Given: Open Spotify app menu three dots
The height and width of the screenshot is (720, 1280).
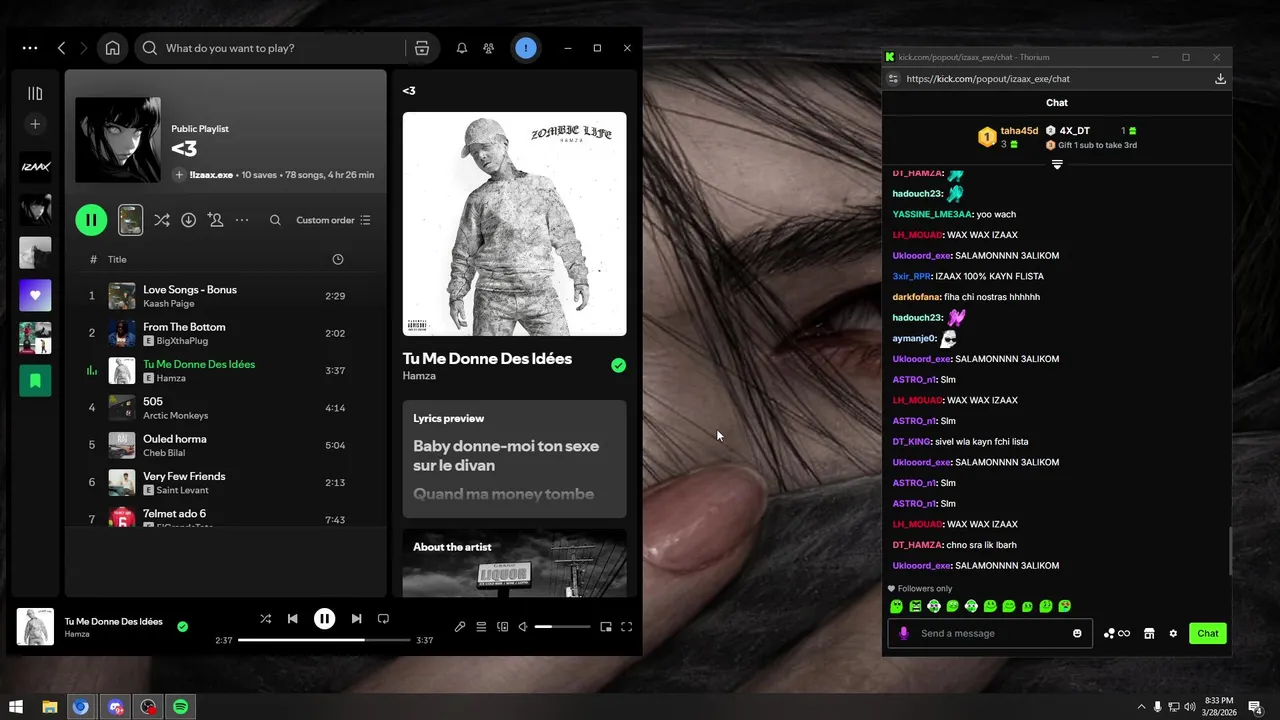Looking at the screenshot, I should click(x=30, y=48).
